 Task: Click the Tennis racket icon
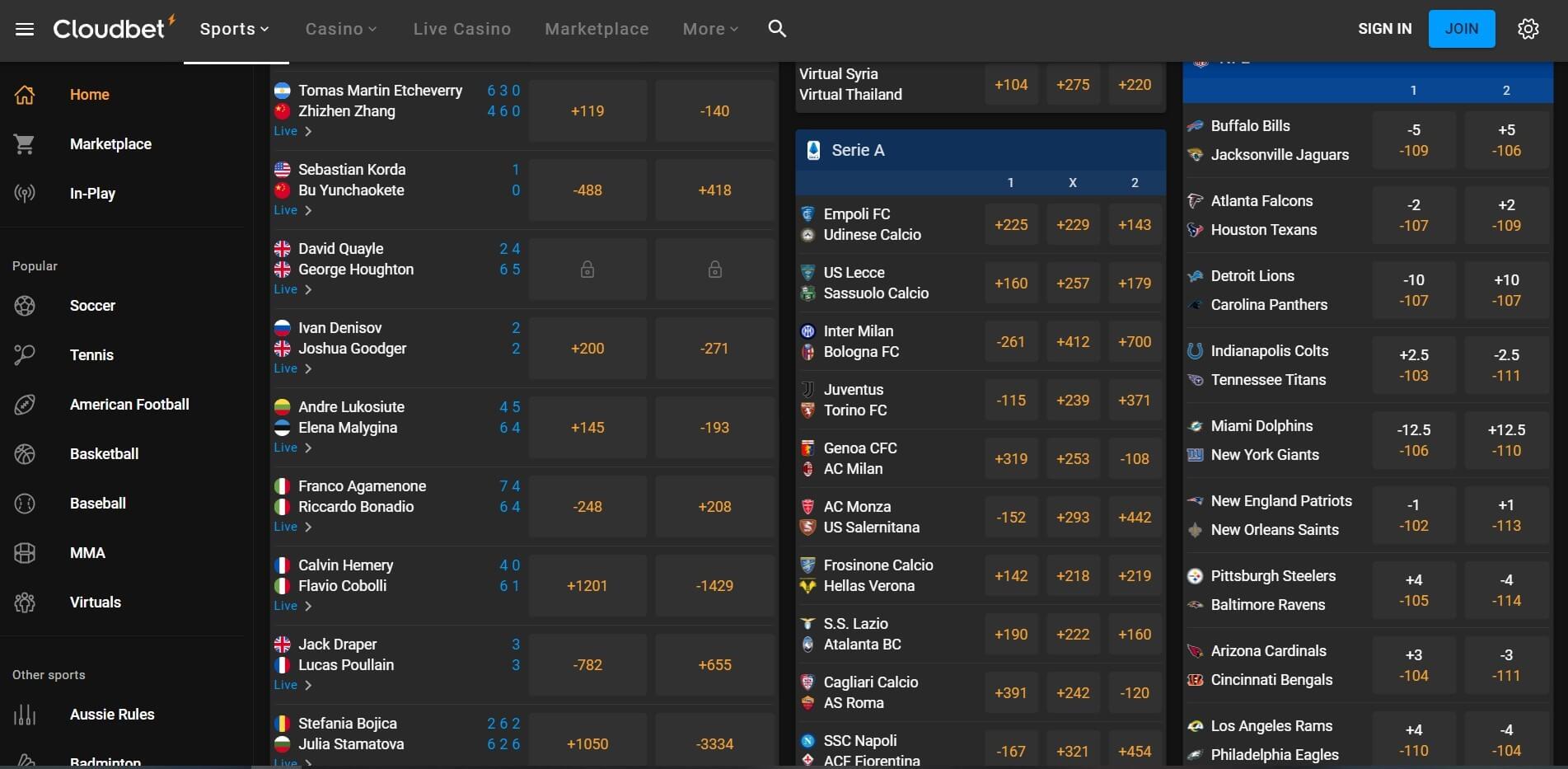point(25,355)
